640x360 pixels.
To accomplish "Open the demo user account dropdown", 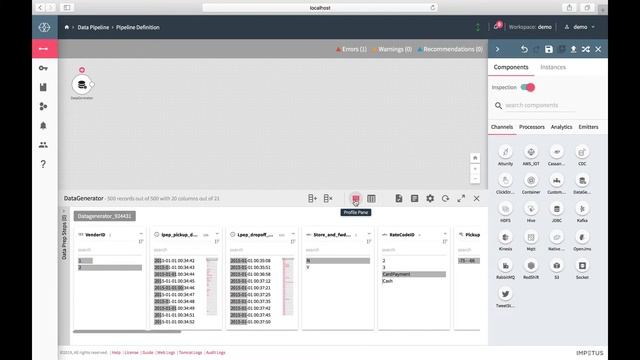I will pos(580,27).
